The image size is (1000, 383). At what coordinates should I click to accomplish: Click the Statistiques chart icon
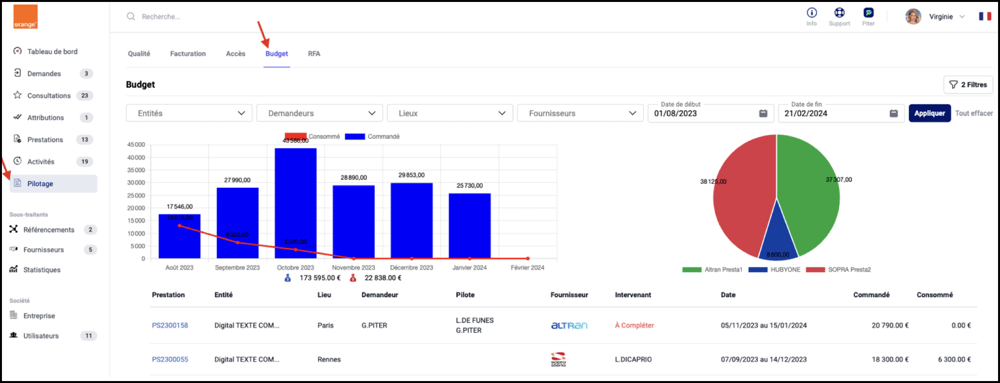tap(13, 270)
